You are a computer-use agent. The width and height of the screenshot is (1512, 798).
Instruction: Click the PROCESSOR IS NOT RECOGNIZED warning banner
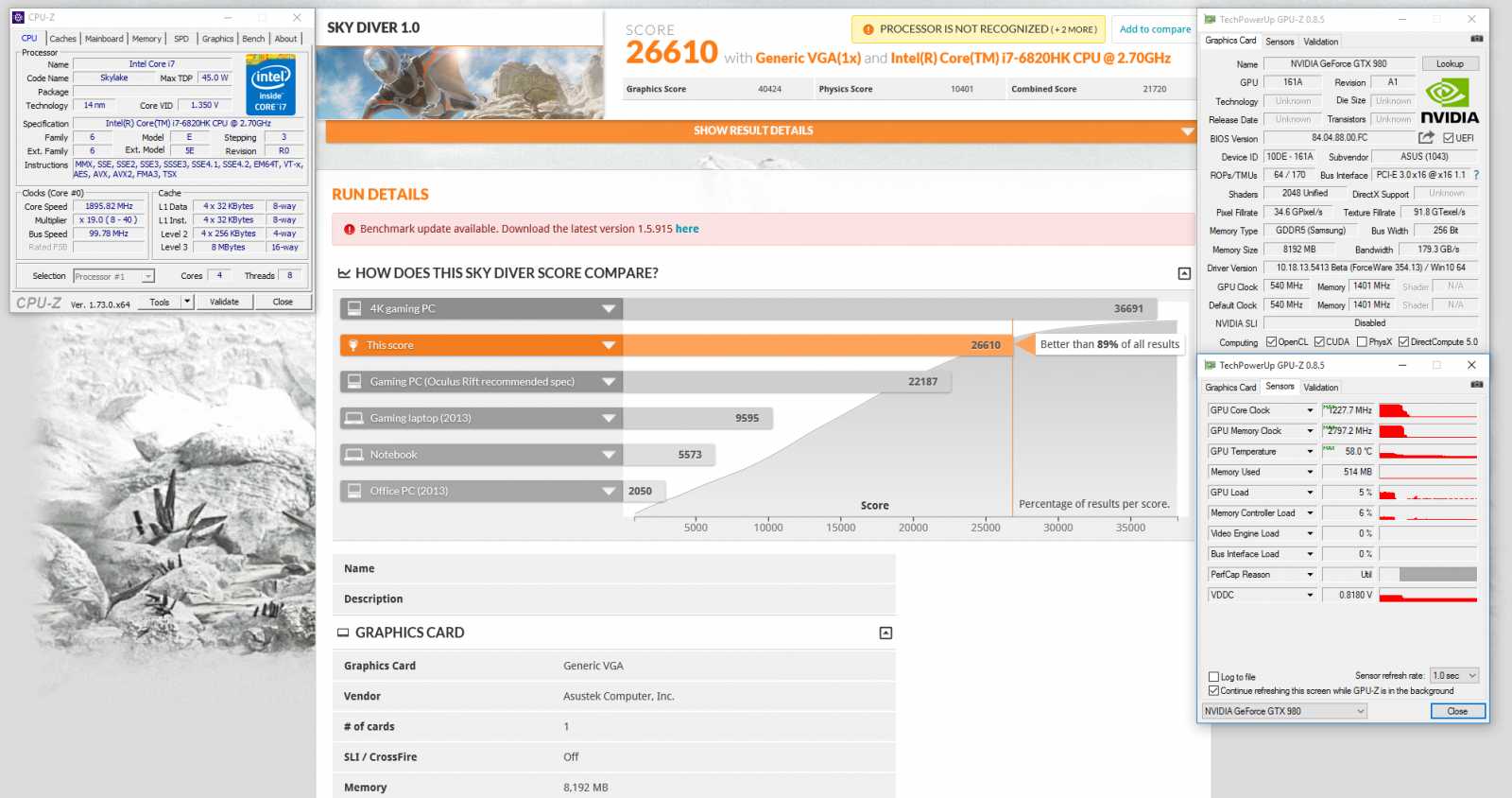pos(978,29)
